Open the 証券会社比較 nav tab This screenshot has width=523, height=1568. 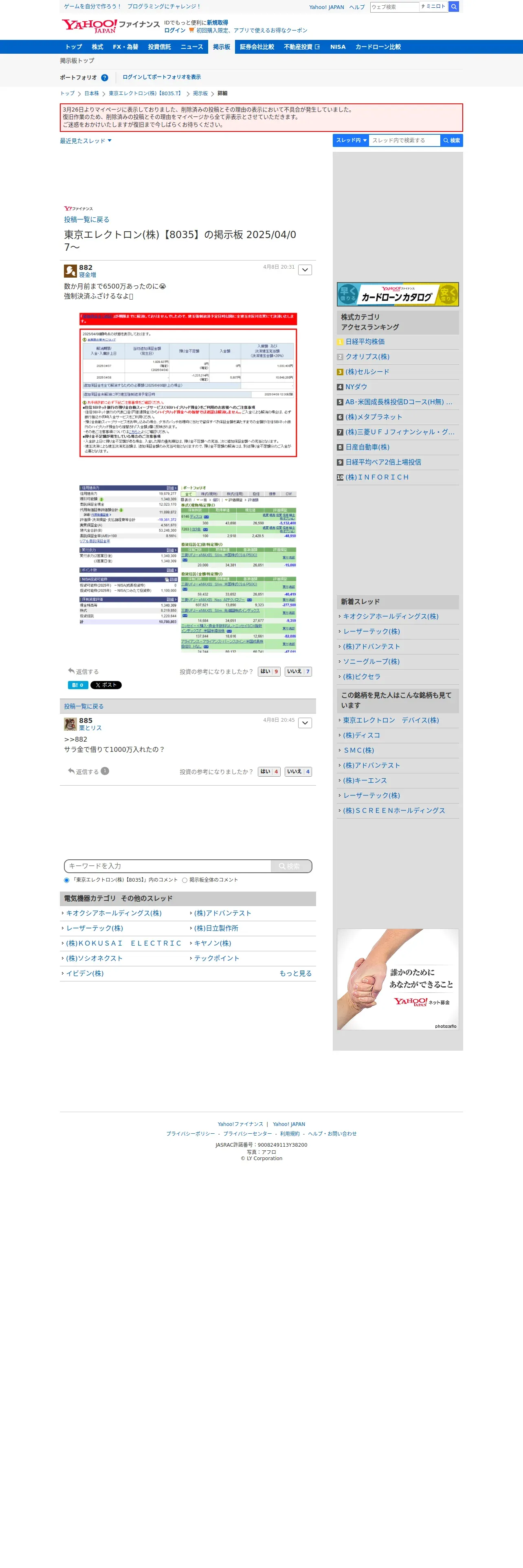coord(257,47)
